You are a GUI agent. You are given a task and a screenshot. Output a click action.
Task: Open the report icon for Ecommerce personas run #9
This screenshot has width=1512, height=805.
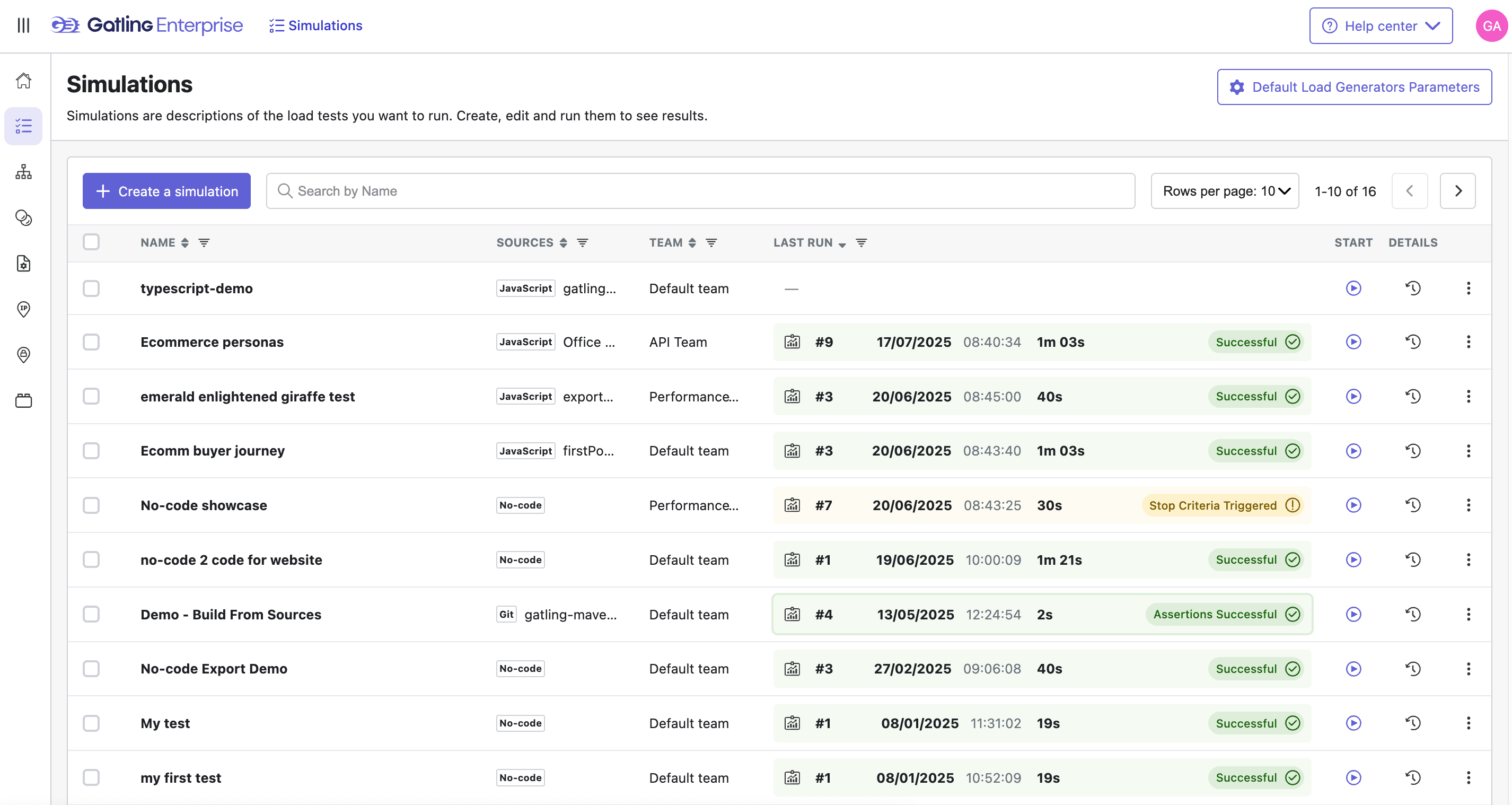(792, 342)
